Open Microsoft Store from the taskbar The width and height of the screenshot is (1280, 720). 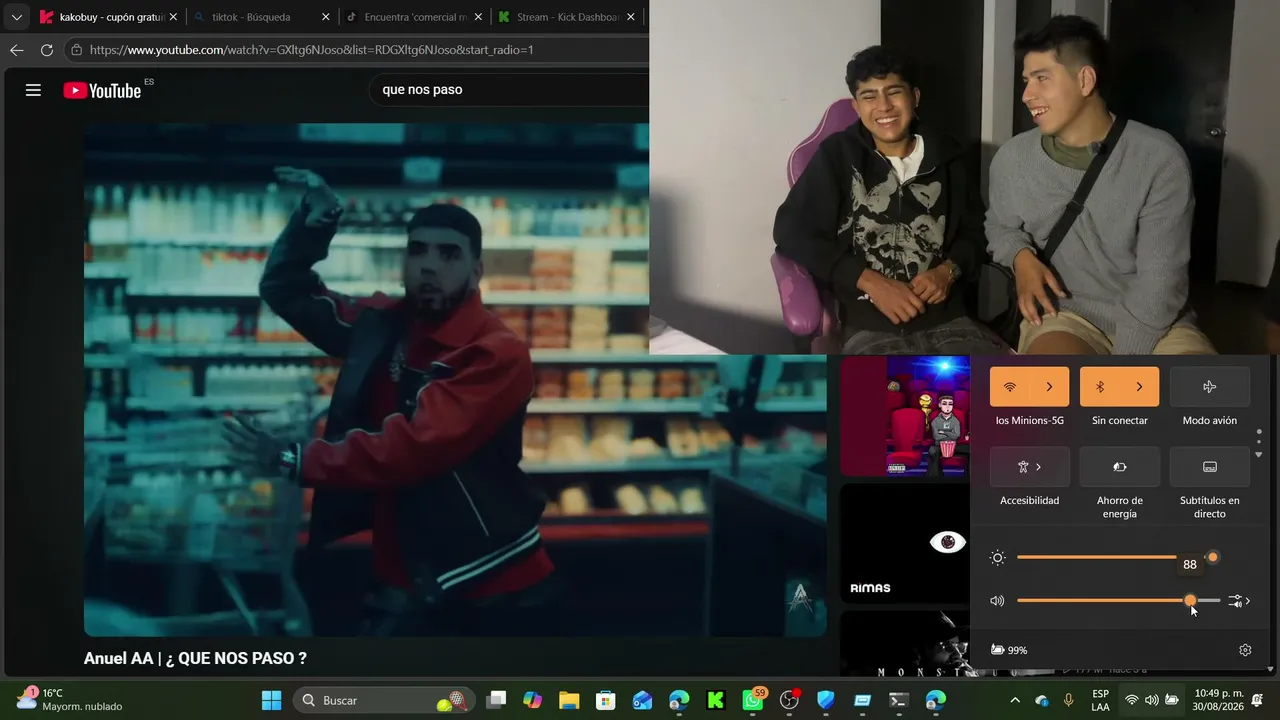pos(605,700)
